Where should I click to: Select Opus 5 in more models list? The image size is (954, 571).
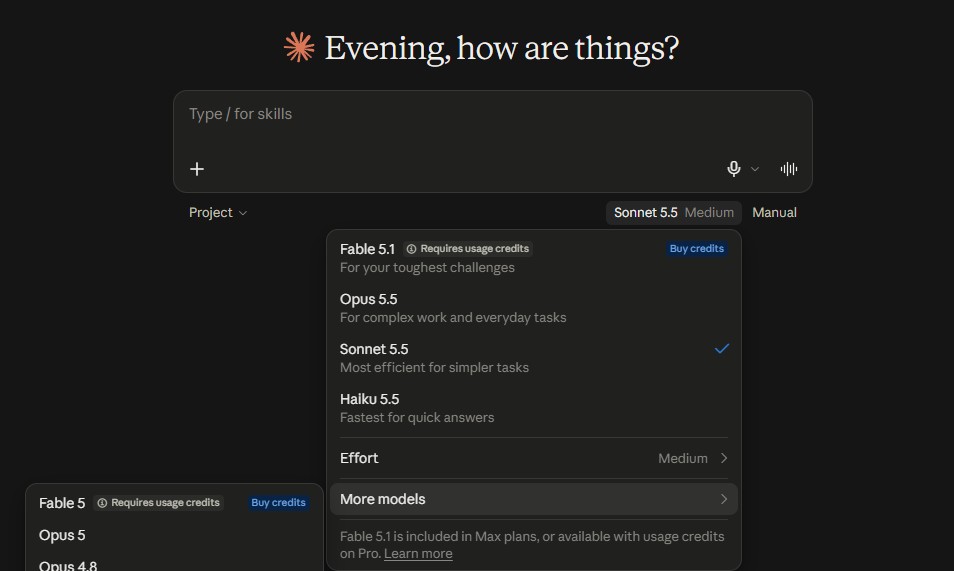[x=174, y=535]
